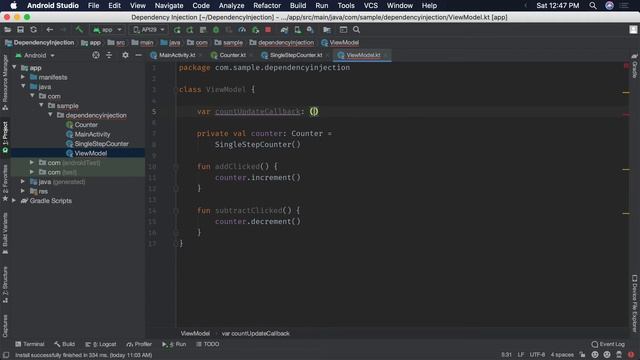Hide the Project panel with minus icon

pyautogui.click(x=138, y=55)
